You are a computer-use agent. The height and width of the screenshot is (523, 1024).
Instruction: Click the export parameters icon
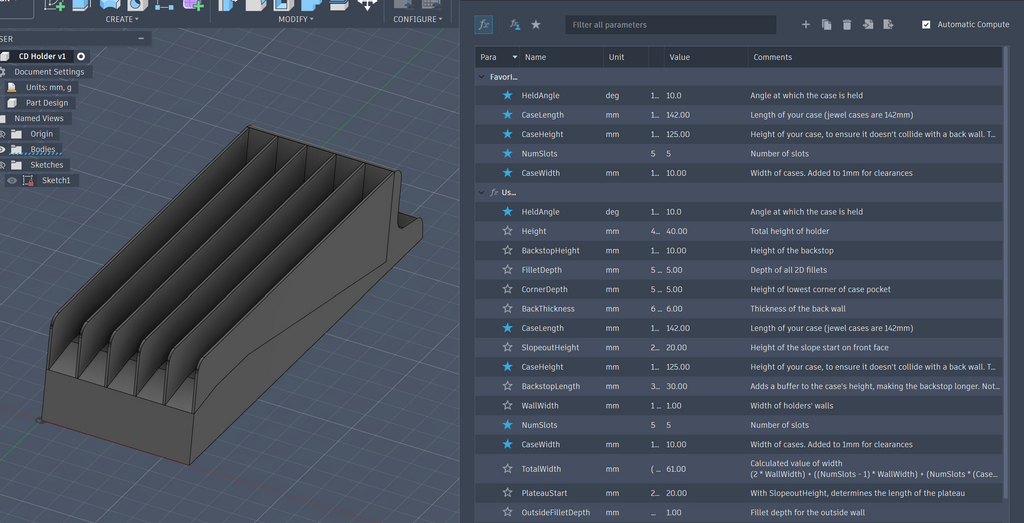(888, 25)
